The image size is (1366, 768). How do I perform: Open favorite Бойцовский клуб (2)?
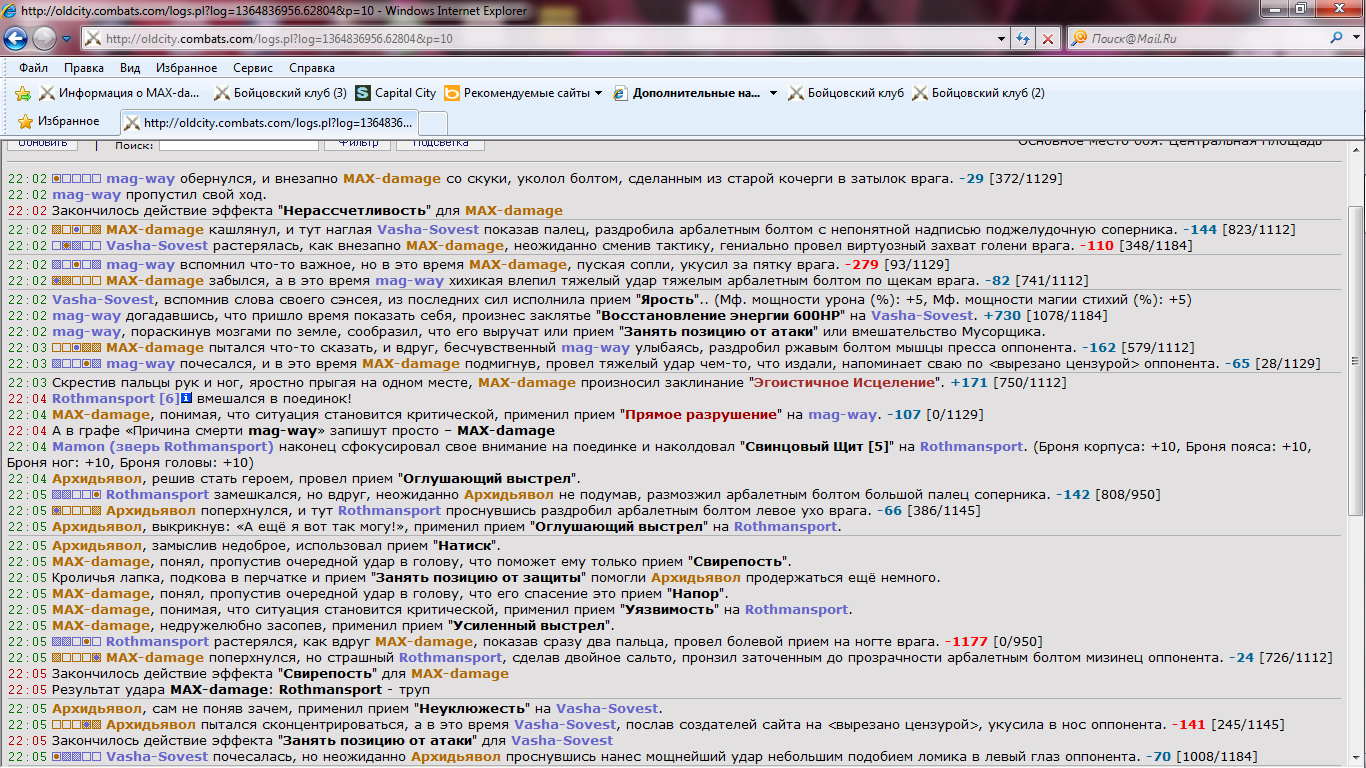point(978,93)
